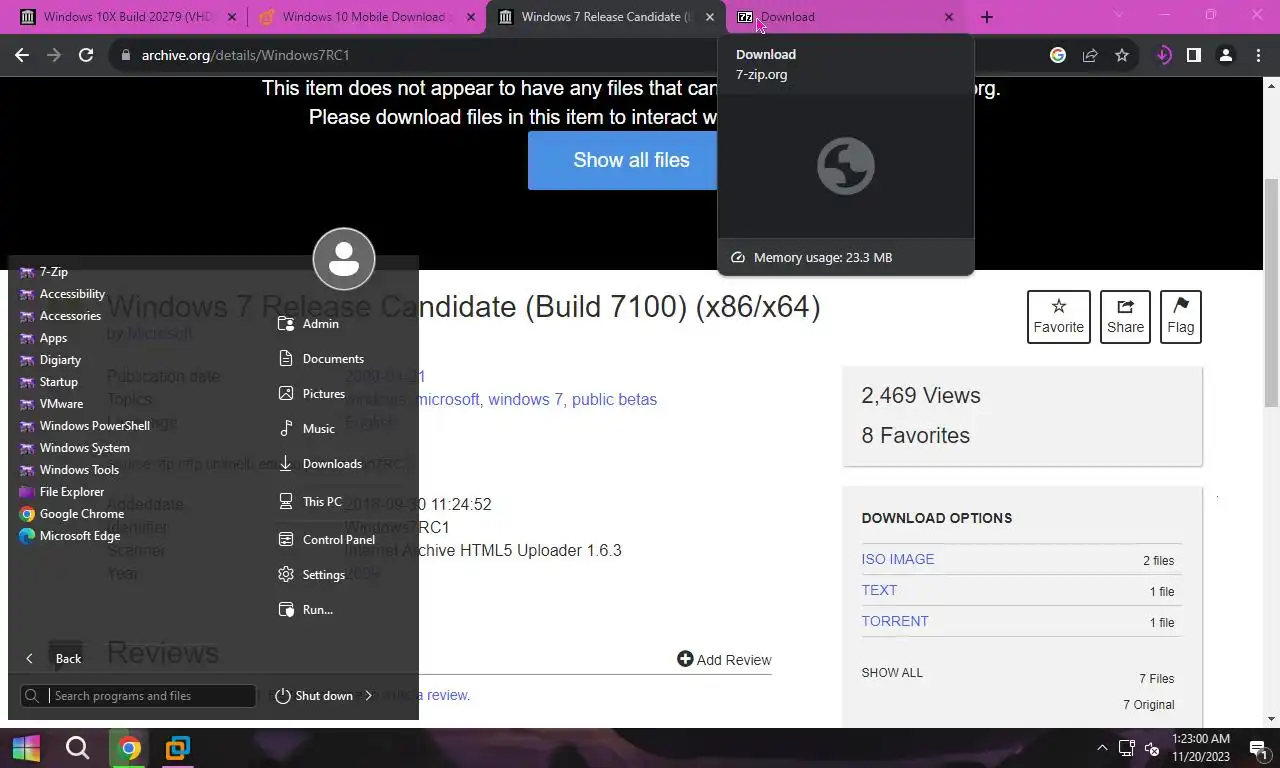
Task: Open the notification center icon
Action: point(1258,748)
